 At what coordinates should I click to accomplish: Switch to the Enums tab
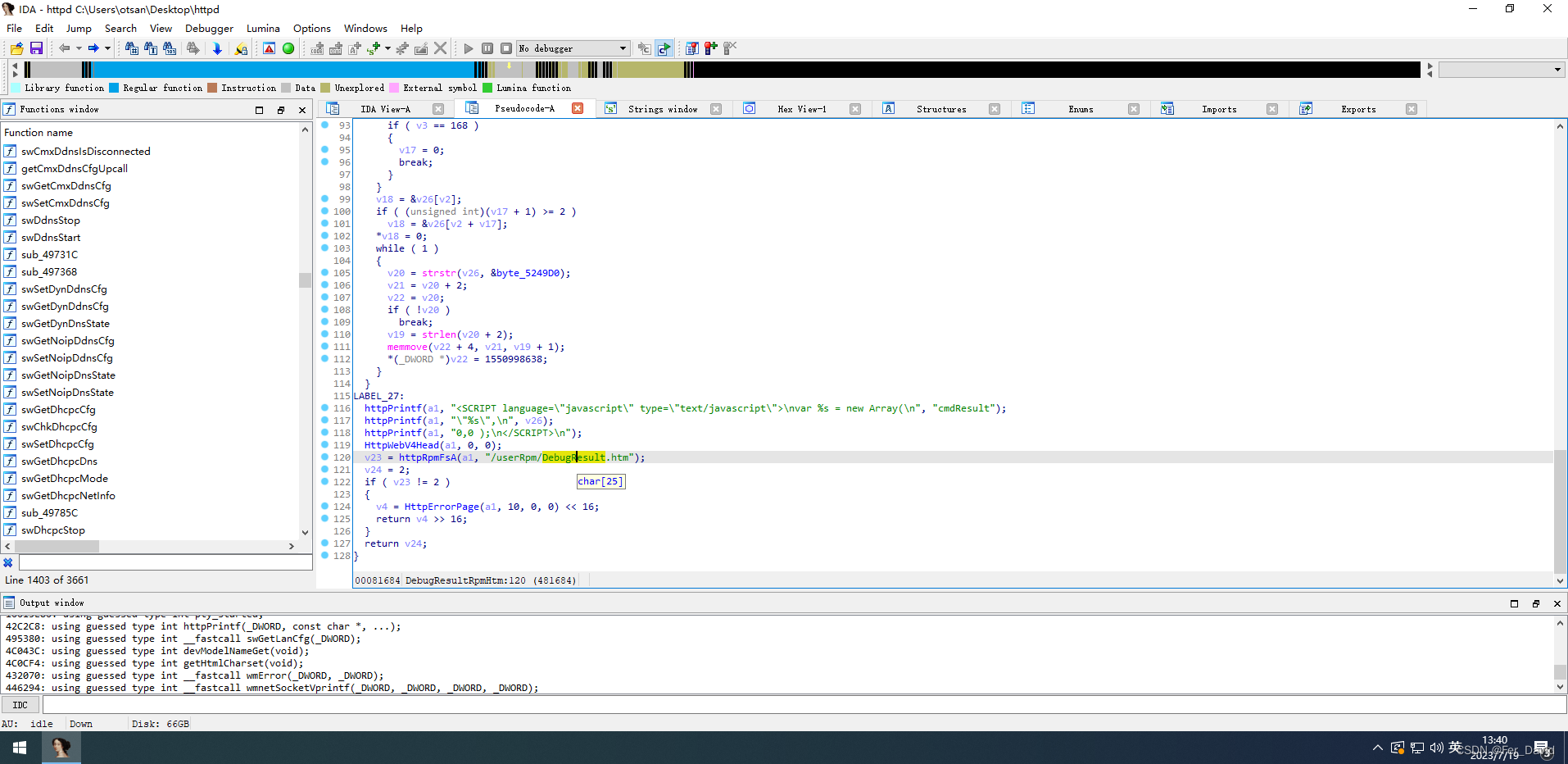click(x=1081, y=109)
